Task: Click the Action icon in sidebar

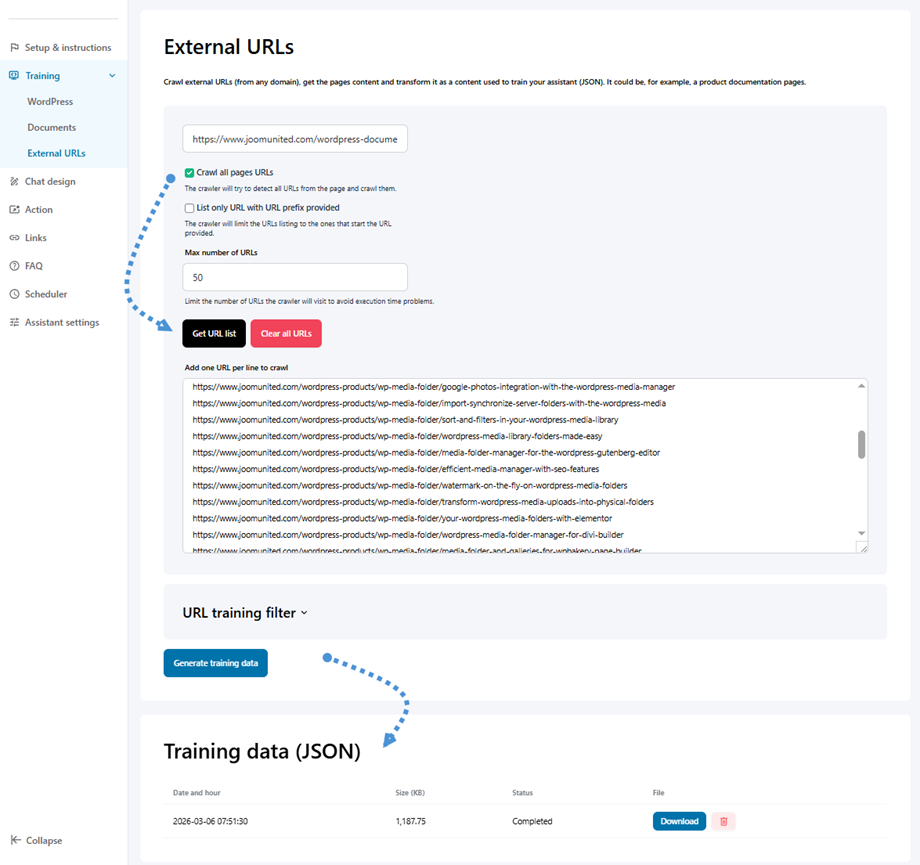Action: 15,210
